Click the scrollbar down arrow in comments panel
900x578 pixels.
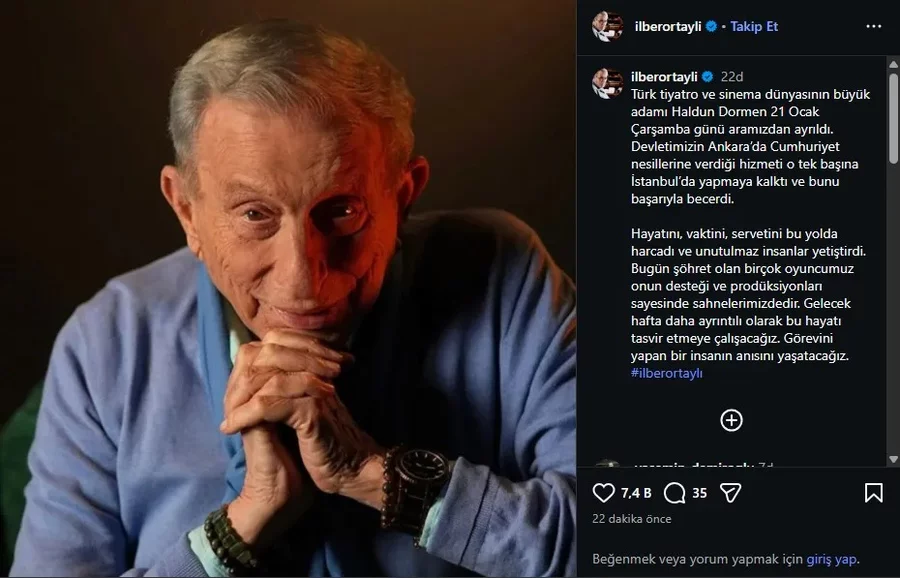point(893,459)
